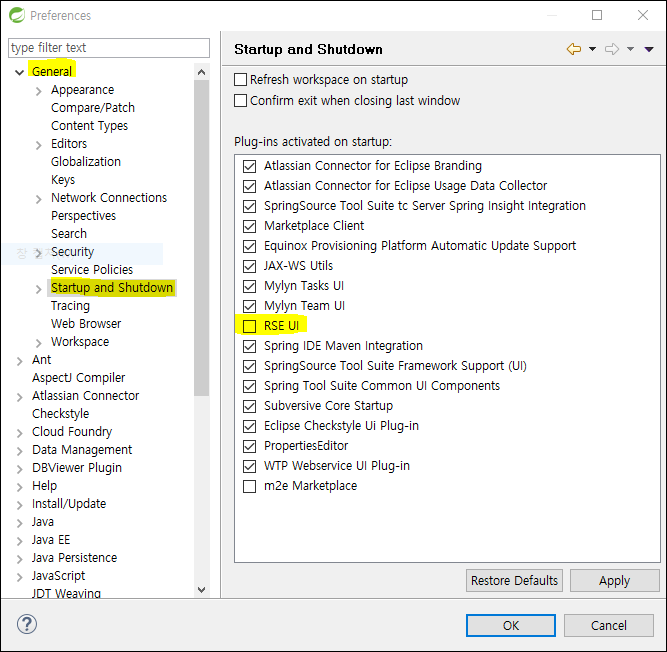667x652 pixels.
Task: Uncheck Mylyn Tasks UI
Action: (249, 286)
